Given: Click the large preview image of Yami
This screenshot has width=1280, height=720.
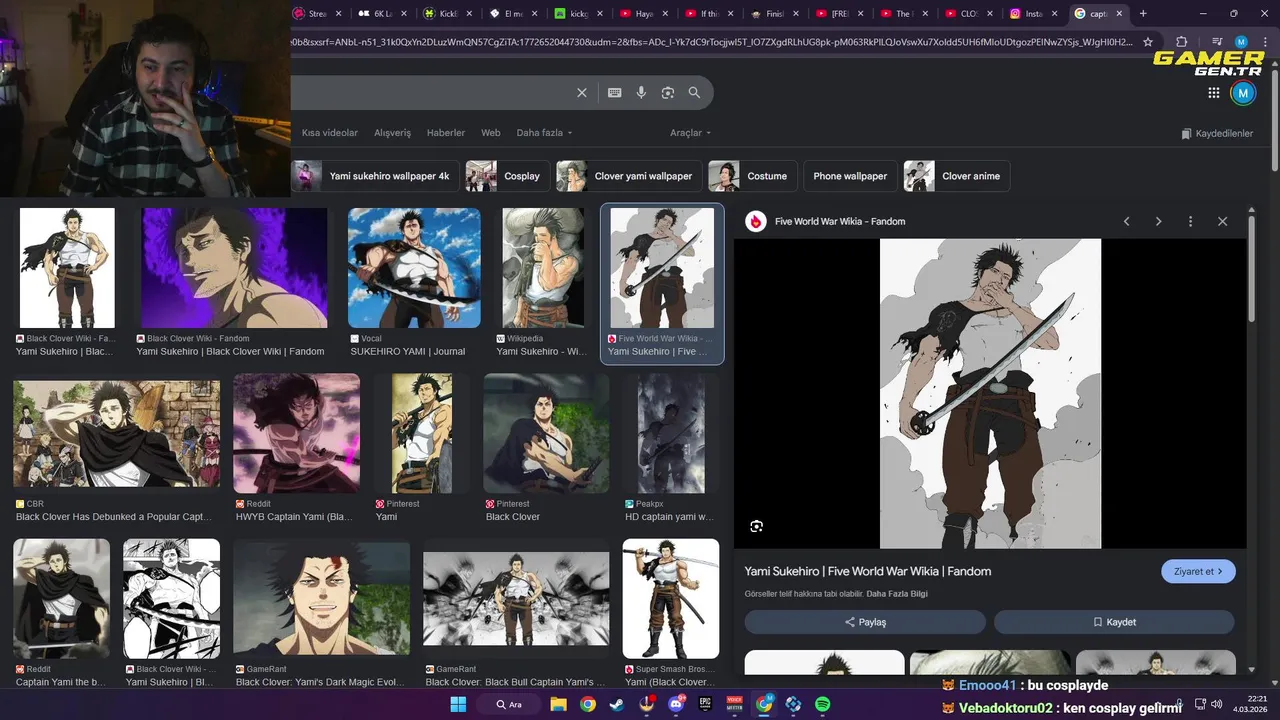Looking at the screenshot, I should tap(990, 393).
